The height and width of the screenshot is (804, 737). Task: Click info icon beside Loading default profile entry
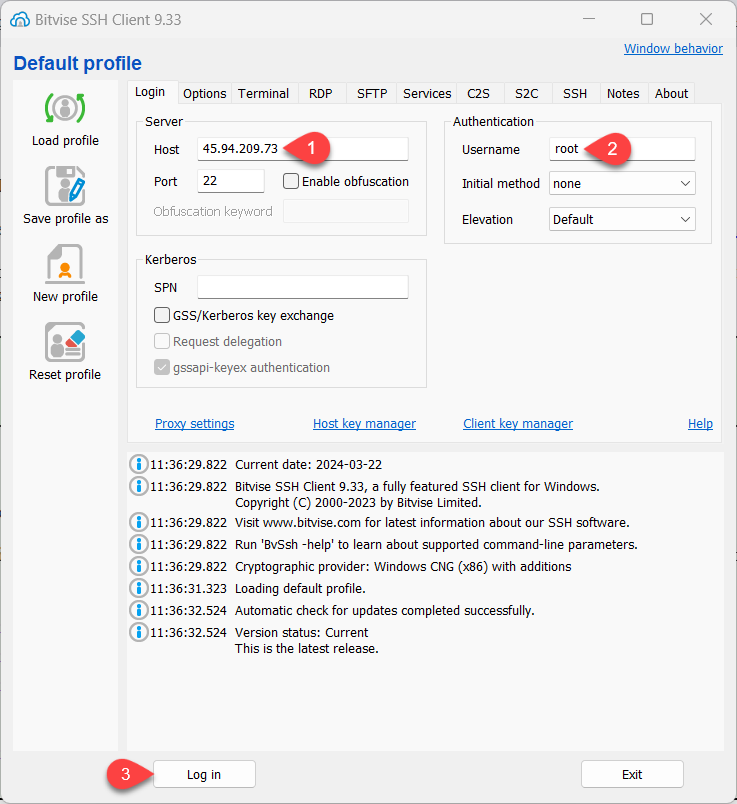coord(138,588)
